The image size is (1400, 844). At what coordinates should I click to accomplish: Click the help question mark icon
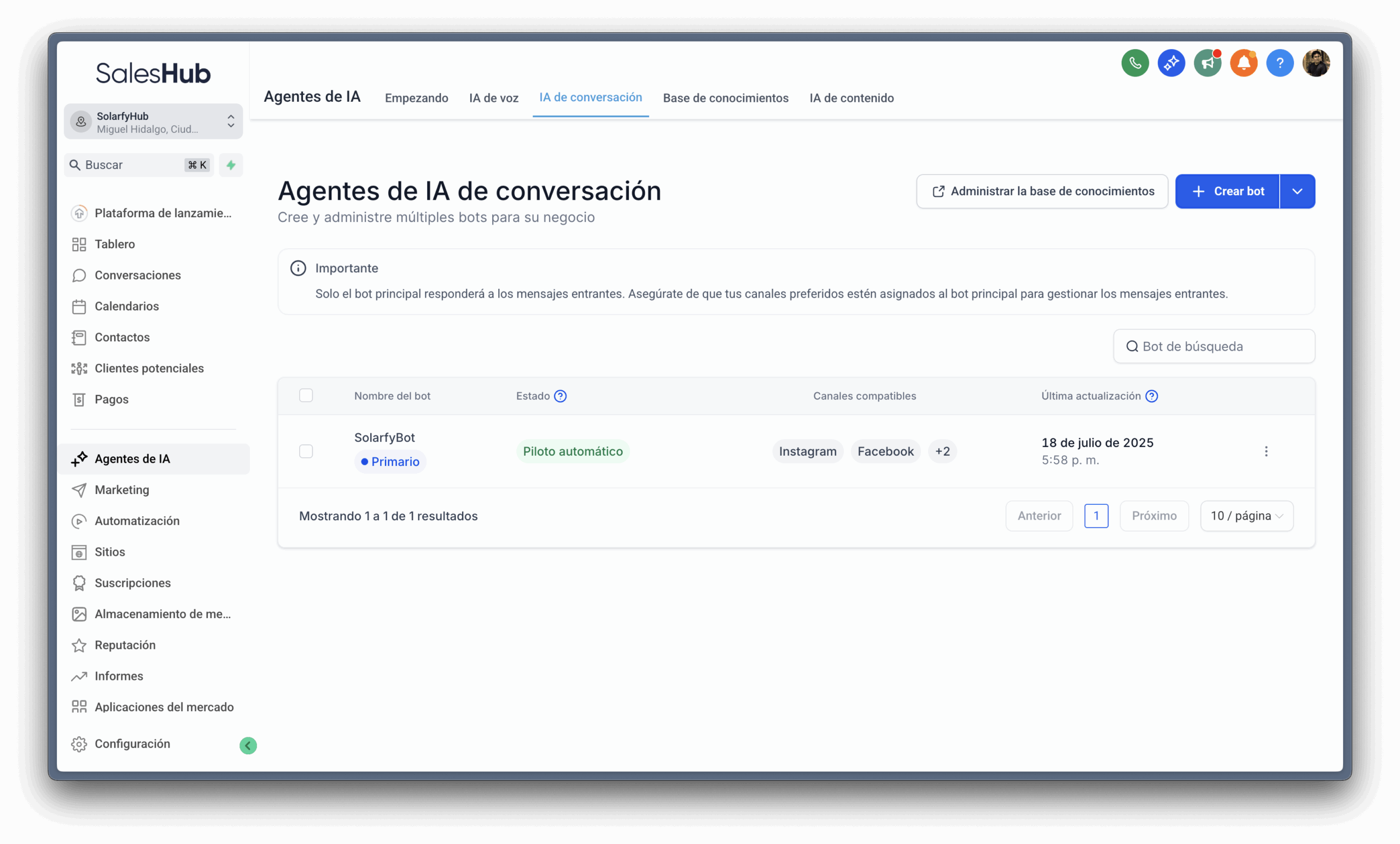tap(1280, 62)
